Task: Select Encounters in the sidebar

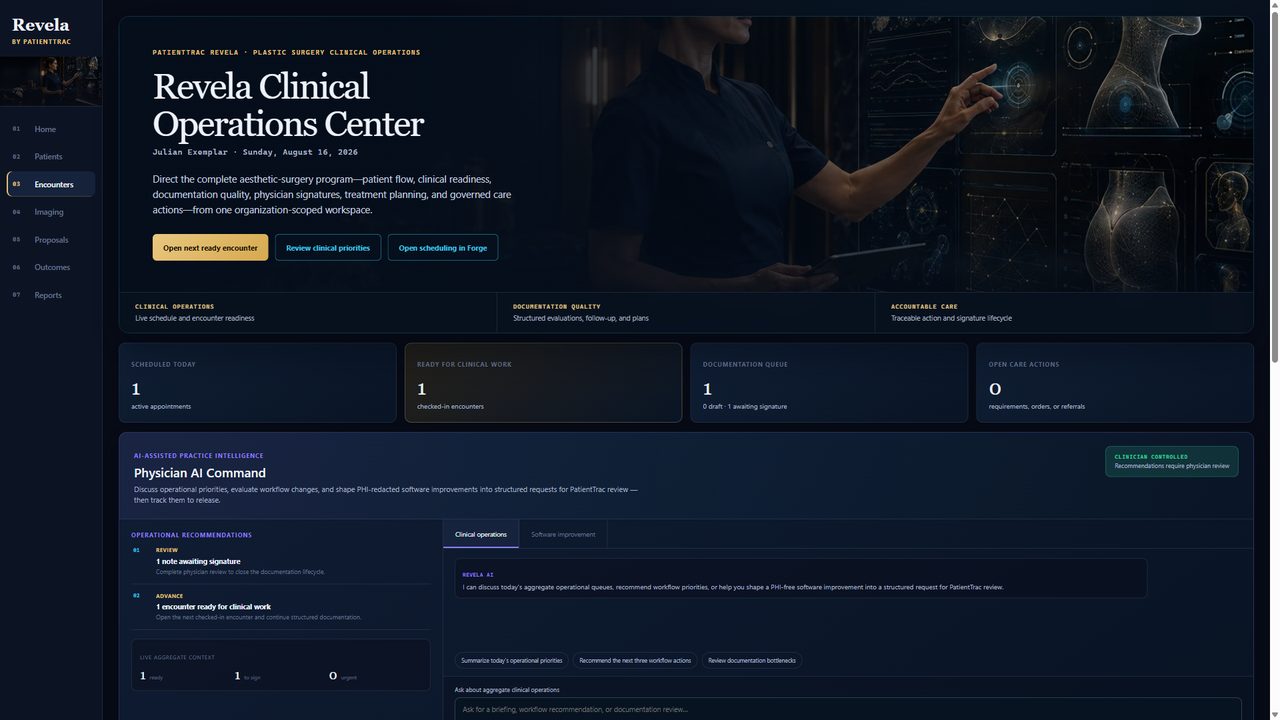Action: click(x=50, y=184)
